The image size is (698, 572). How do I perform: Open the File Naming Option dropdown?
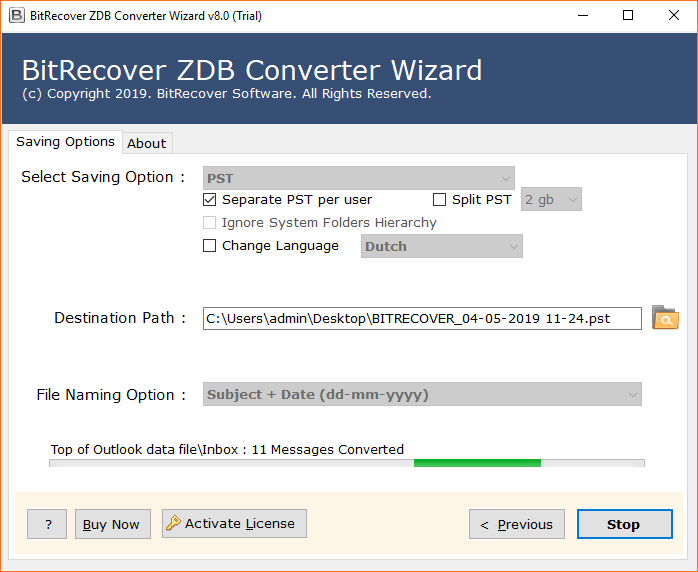point(422,394)
